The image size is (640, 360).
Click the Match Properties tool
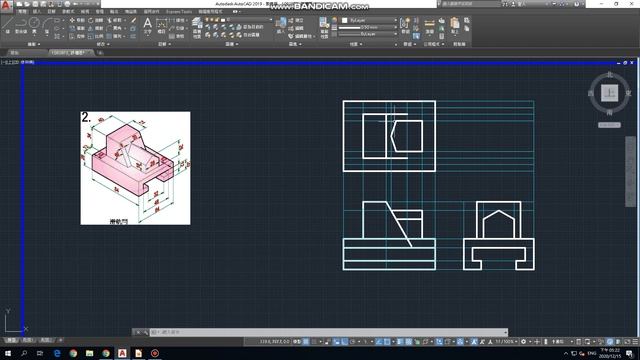[x=324, y=28]
